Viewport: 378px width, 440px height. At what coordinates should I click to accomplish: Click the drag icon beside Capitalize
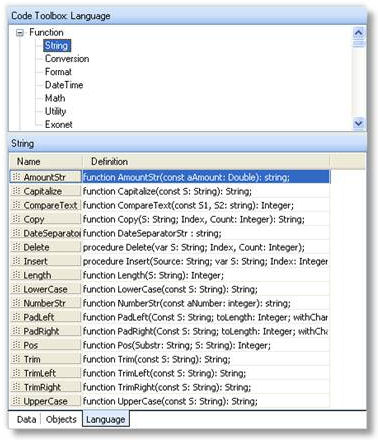point(16,191)
